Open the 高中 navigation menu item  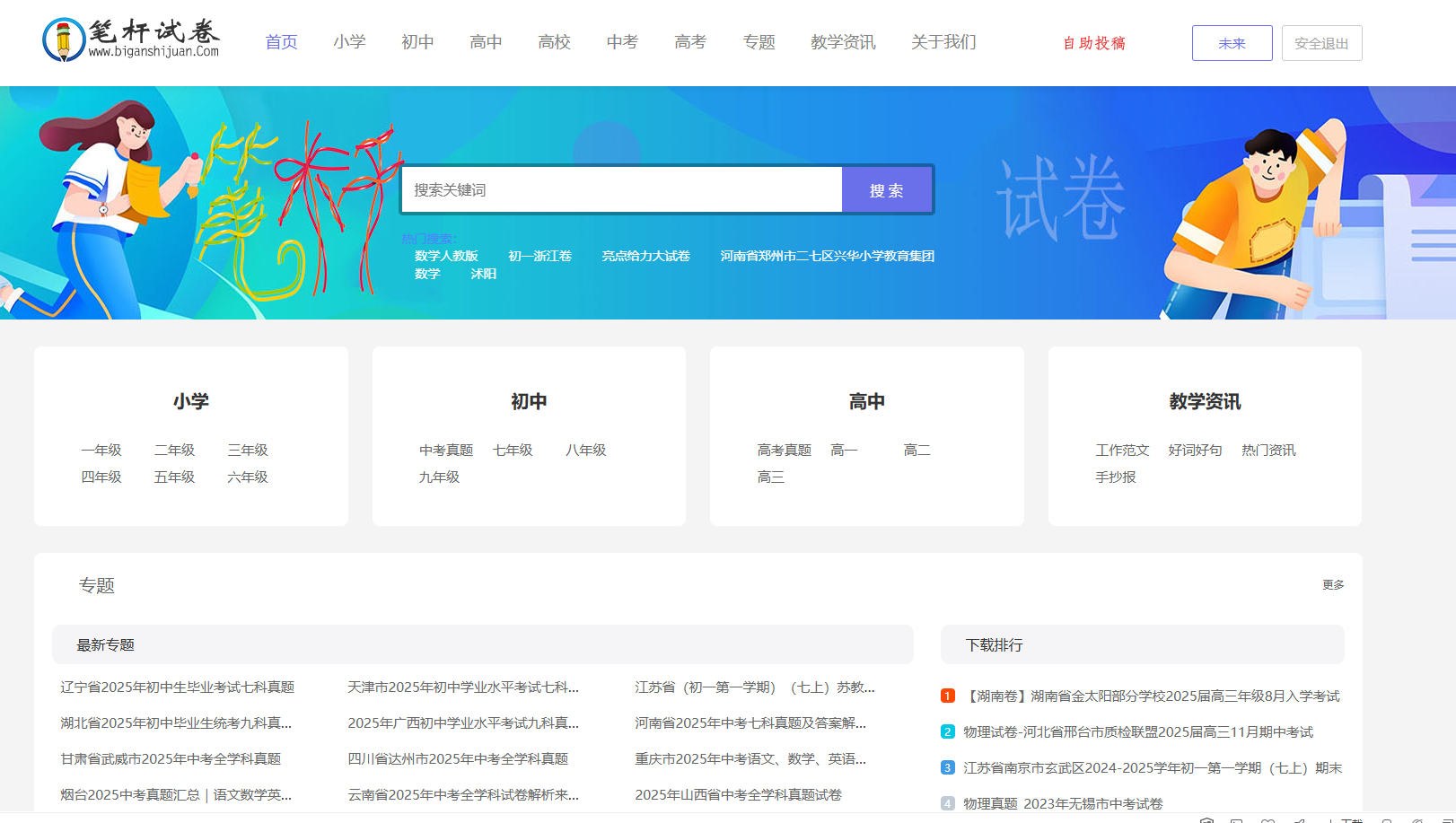[x=486, y=42]
